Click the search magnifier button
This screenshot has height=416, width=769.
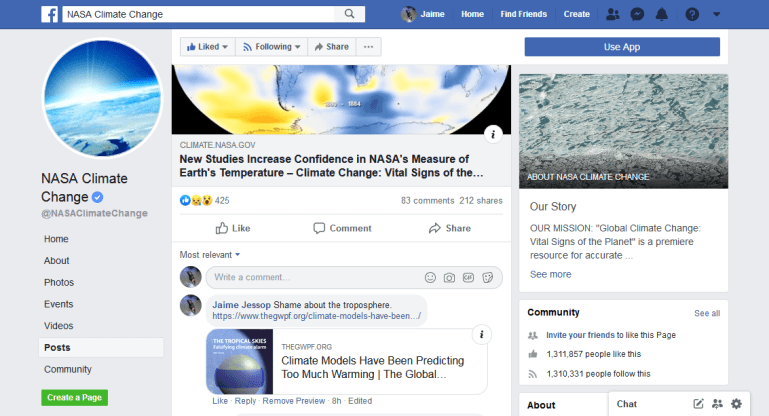click(349, 14)
